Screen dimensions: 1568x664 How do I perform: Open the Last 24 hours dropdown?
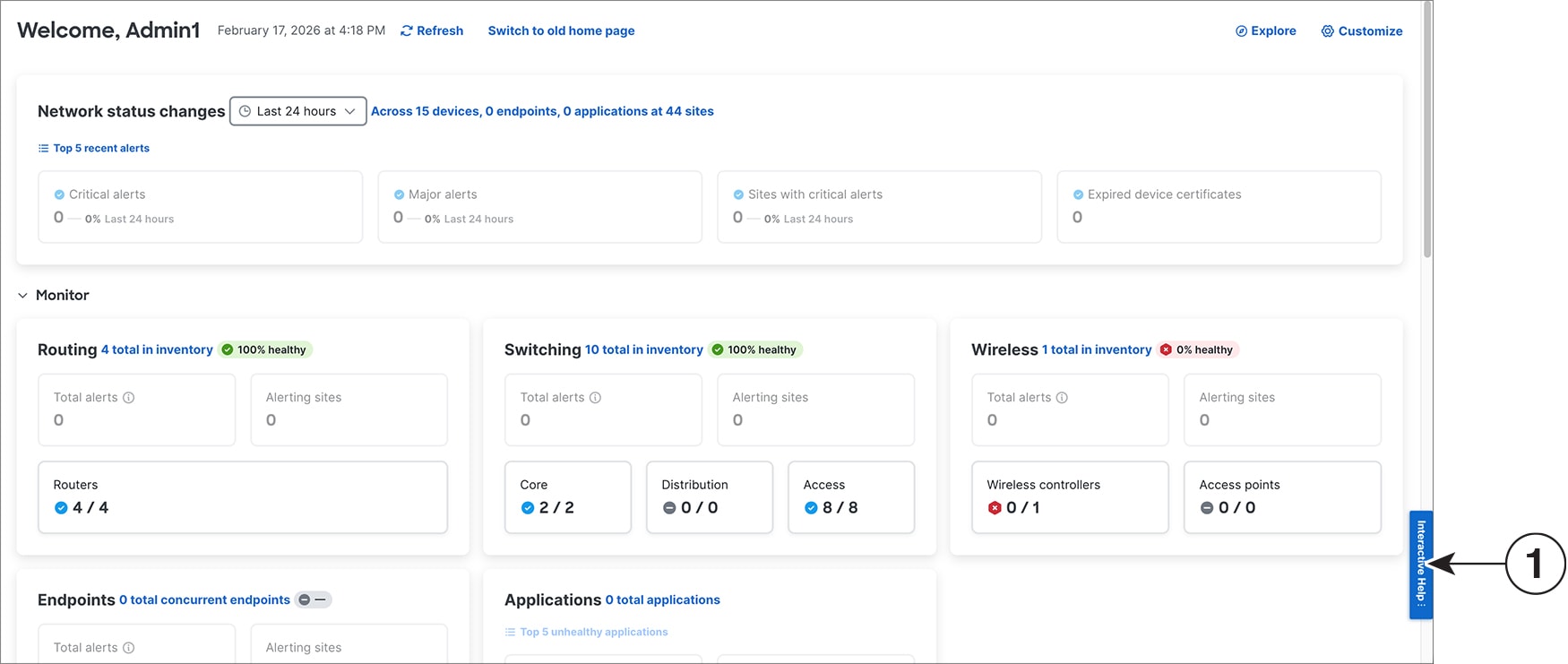pos(298,111)
